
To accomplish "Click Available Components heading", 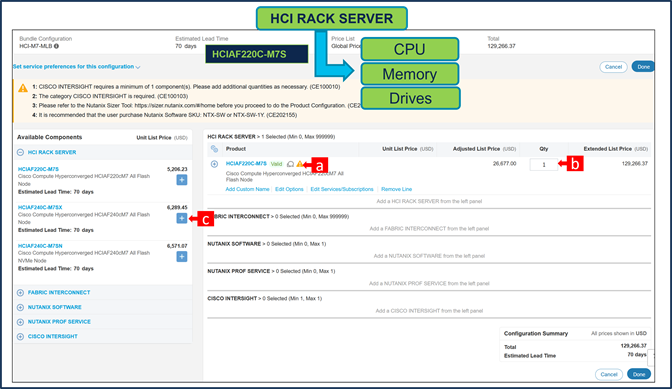I will pos(49,137).
